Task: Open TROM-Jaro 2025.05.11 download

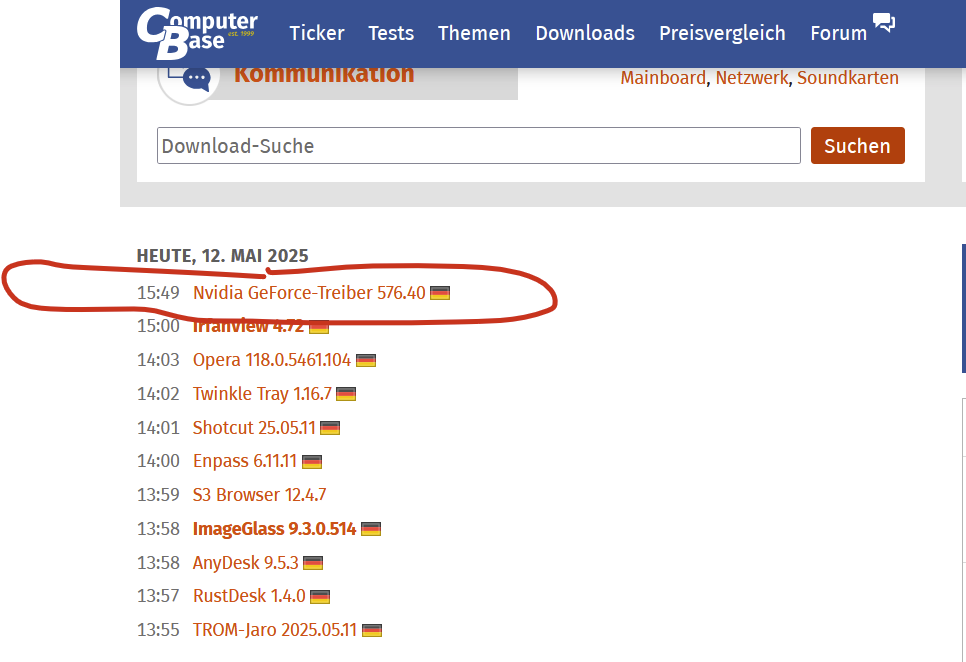Action: [x=275, y=629]
